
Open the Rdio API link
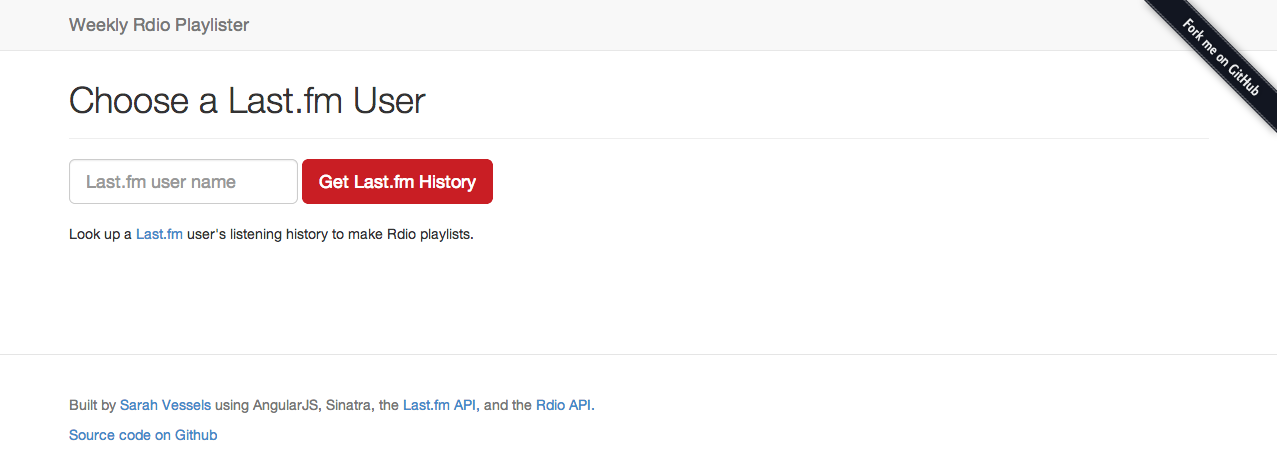564,405
